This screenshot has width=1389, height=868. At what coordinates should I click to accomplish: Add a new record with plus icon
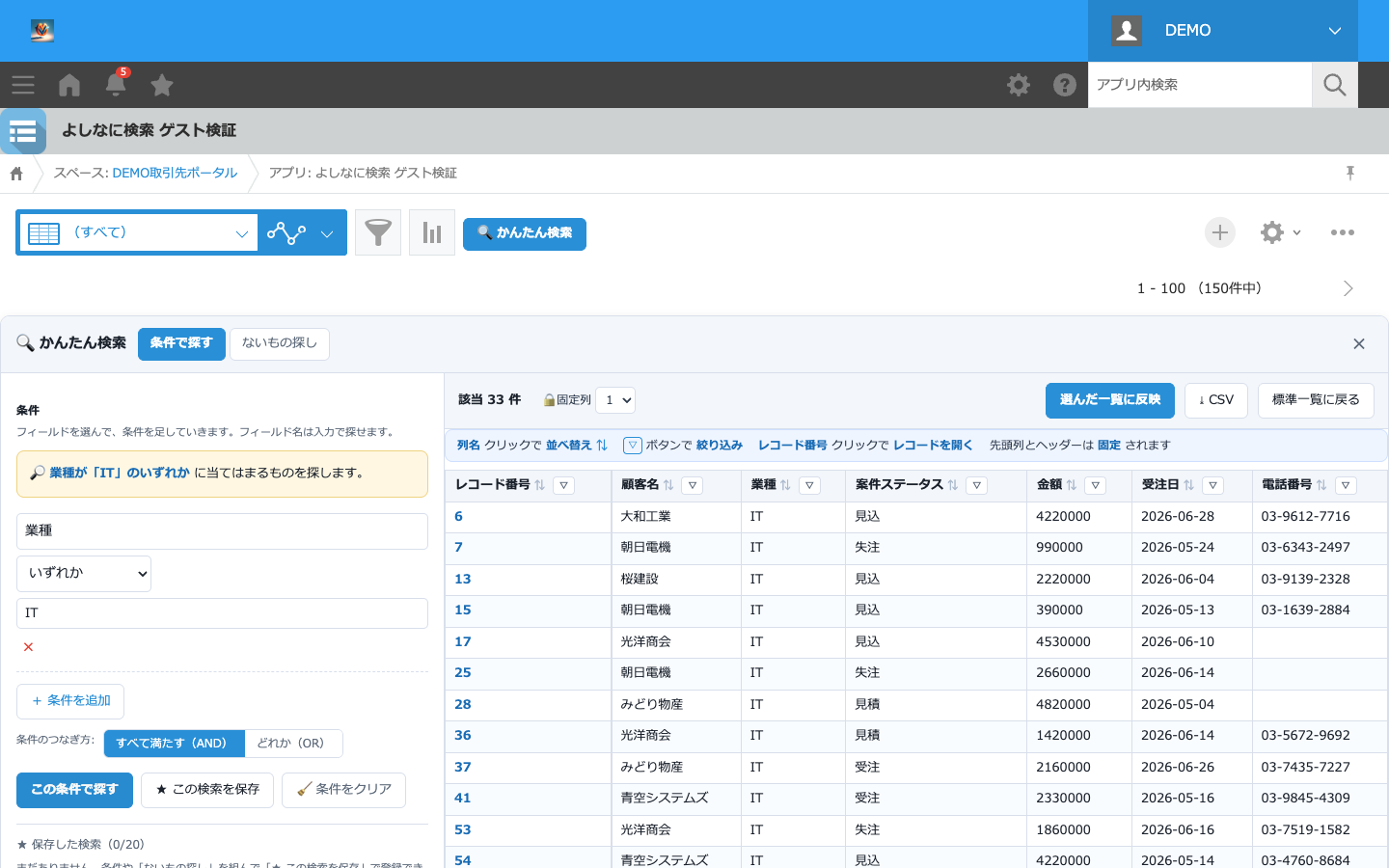[1220, 232]
